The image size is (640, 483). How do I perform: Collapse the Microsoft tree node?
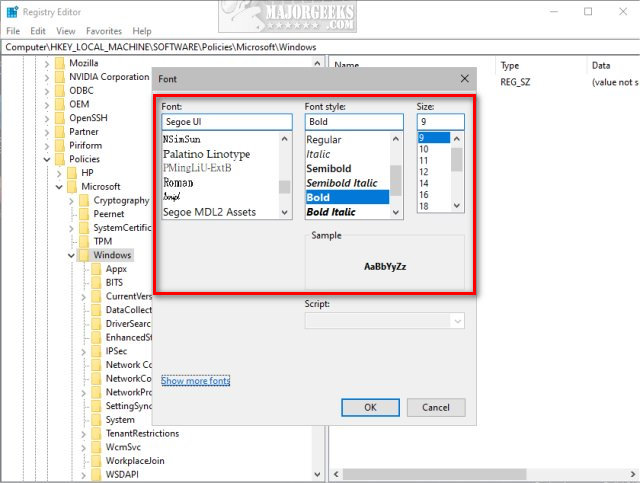(x=59, y=187)
